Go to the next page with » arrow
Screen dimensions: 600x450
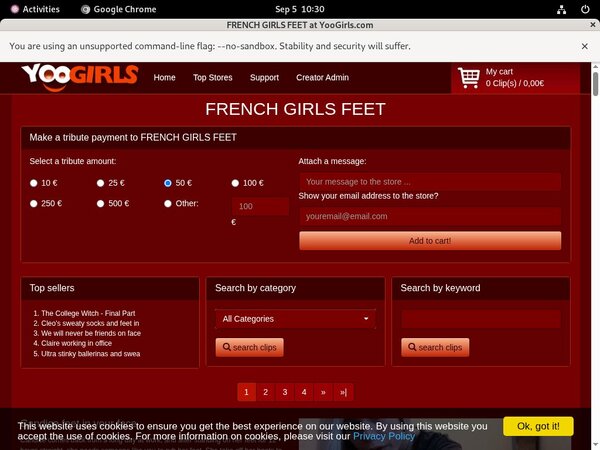click(x=323, y=392)
